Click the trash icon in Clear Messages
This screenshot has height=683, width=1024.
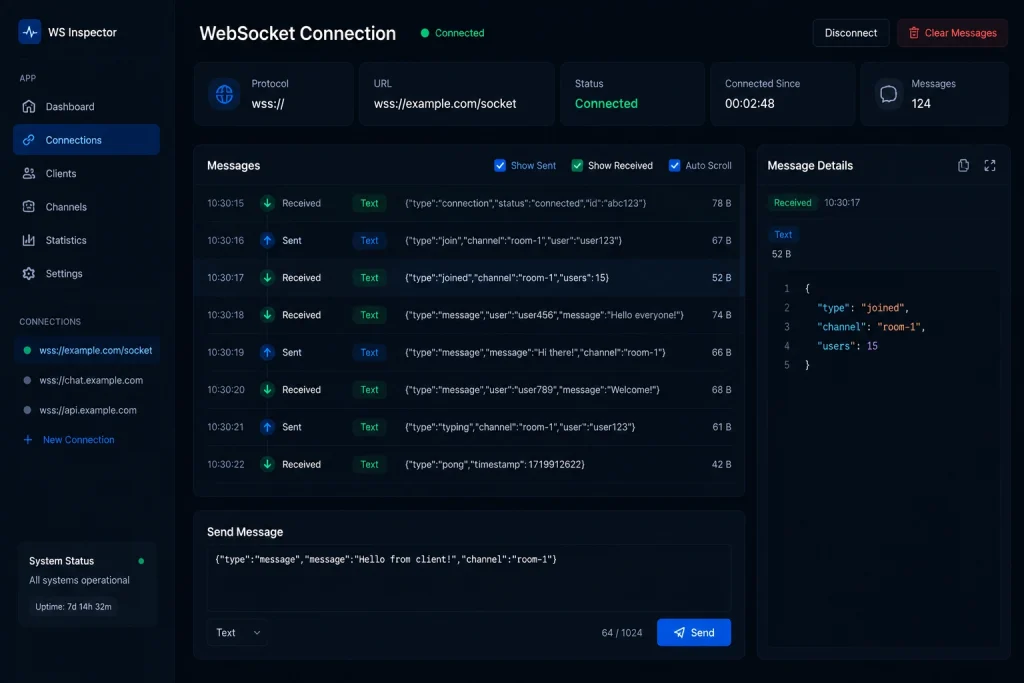pos(914,33)
